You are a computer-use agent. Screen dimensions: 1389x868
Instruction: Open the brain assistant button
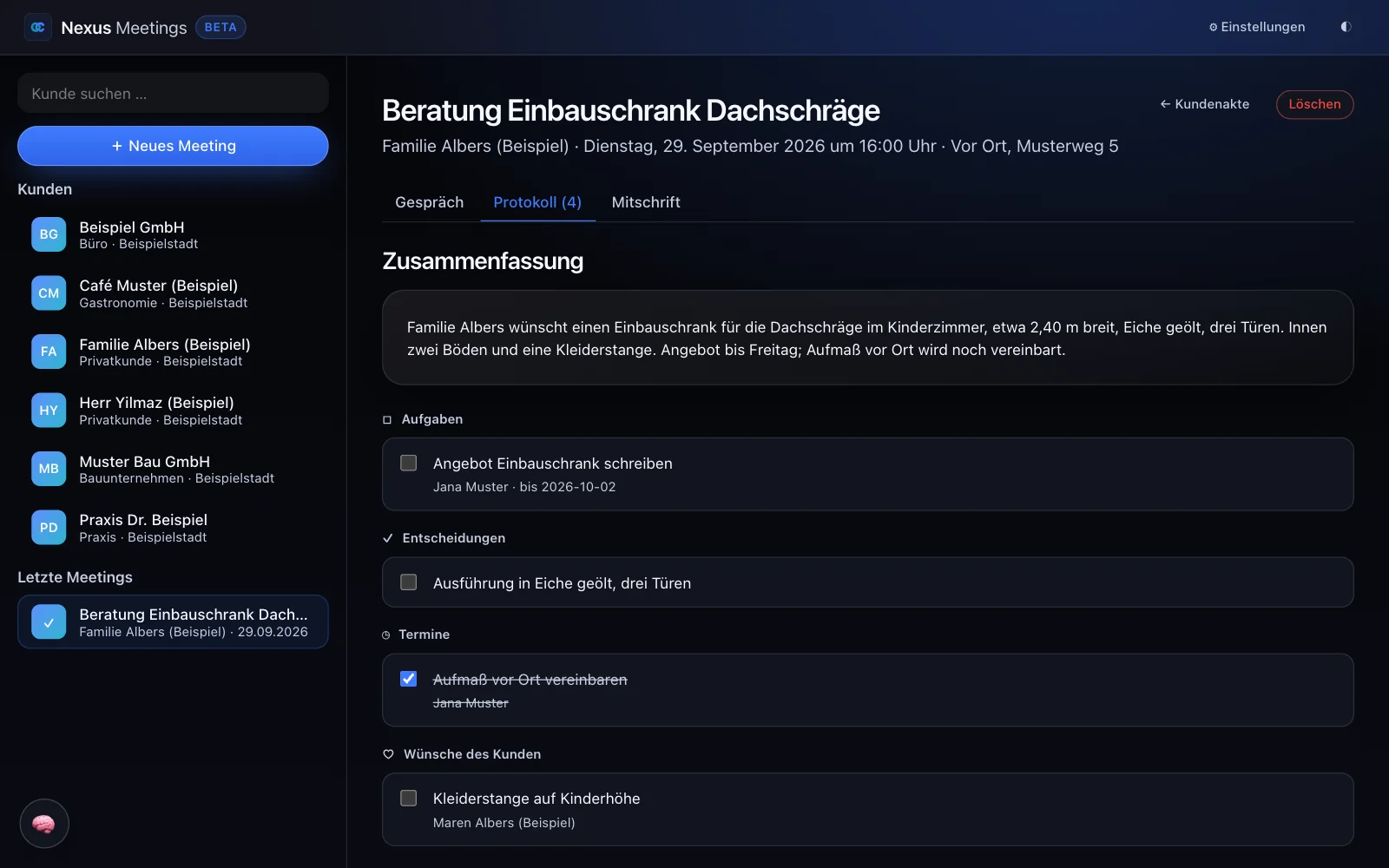(x=44, y=824)
